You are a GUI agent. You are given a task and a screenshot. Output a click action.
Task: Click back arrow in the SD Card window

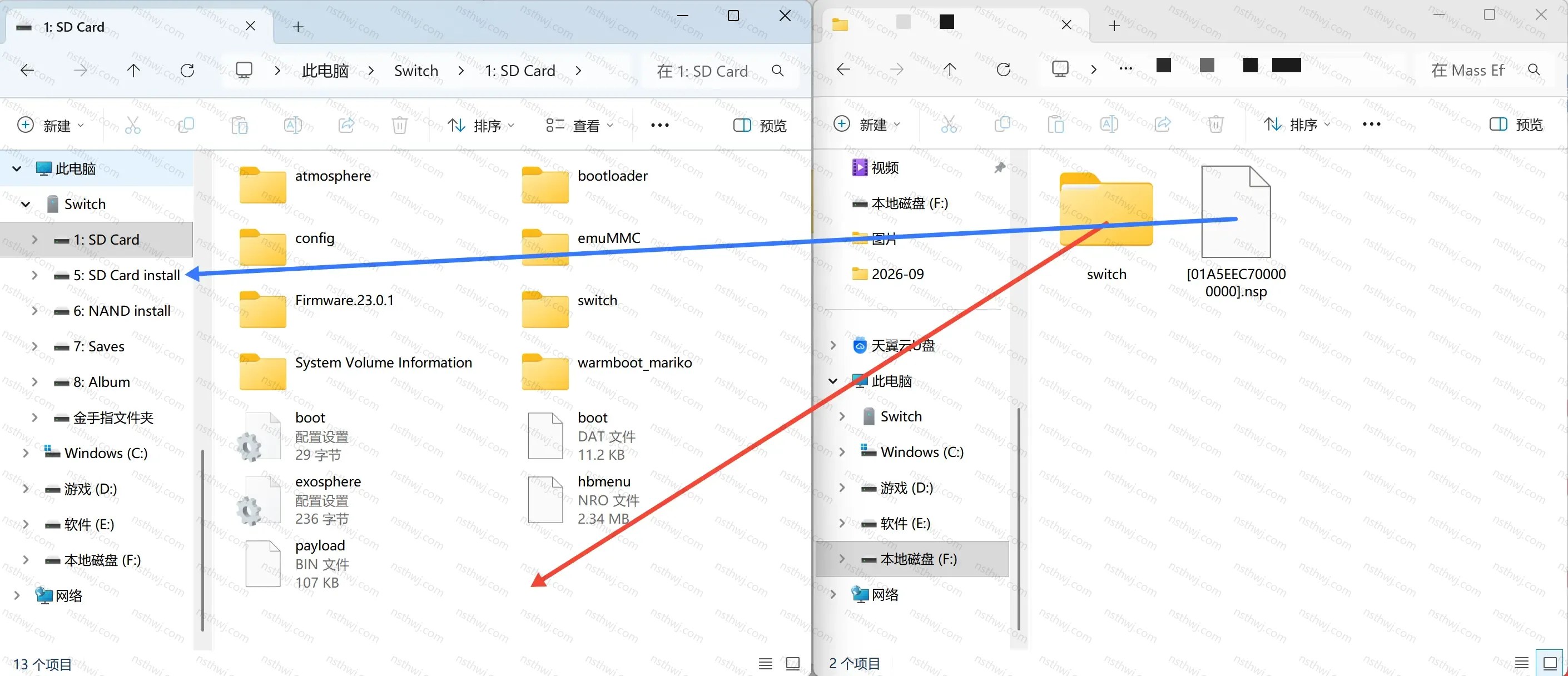click(27, 71)
